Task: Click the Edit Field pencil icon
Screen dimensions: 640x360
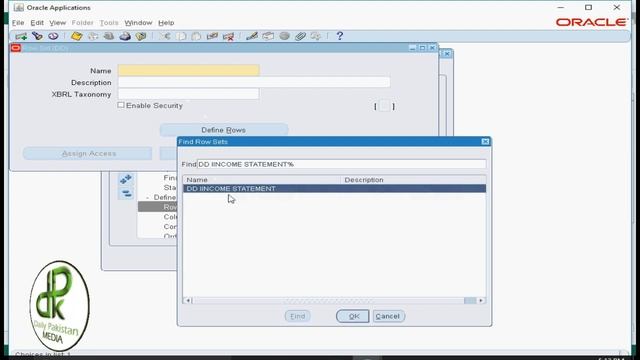Action: (x=252, y=36)
